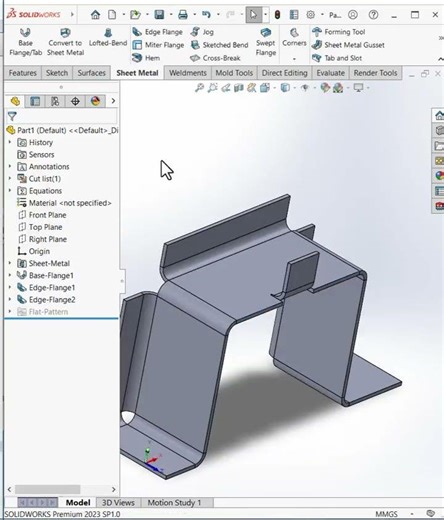The image size is (444, 520).
Task: Expand the Cut list(1) node
Action: click(10, 178)
